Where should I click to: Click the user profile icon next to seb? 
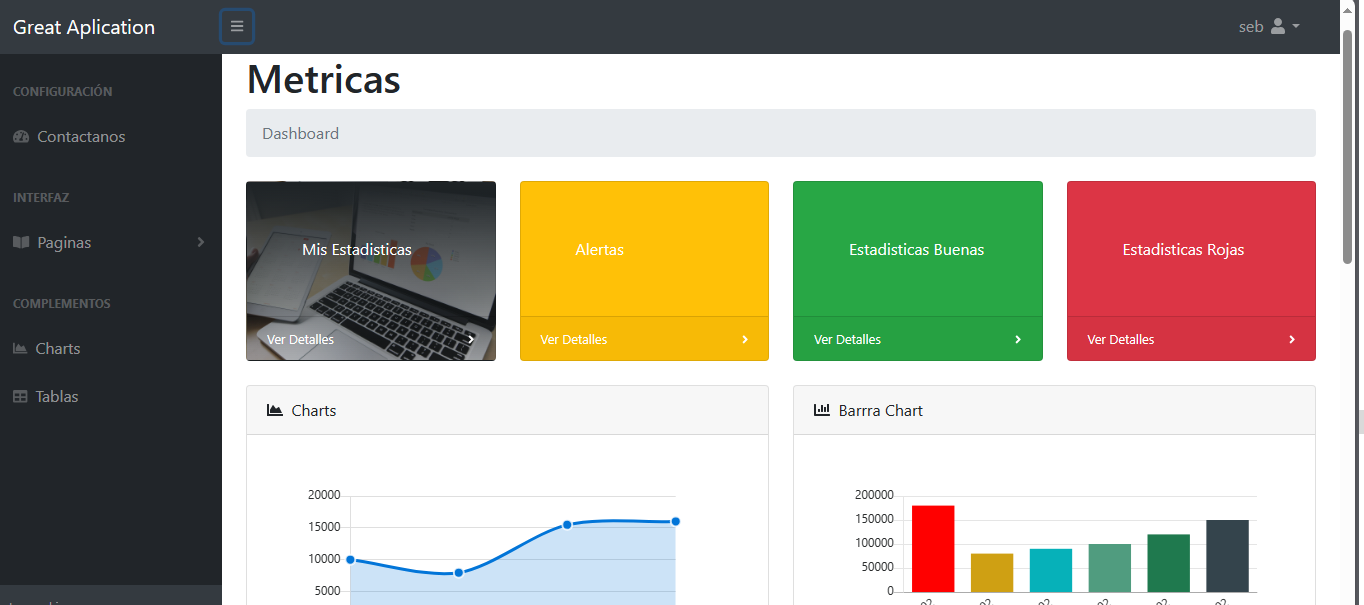1277,27
